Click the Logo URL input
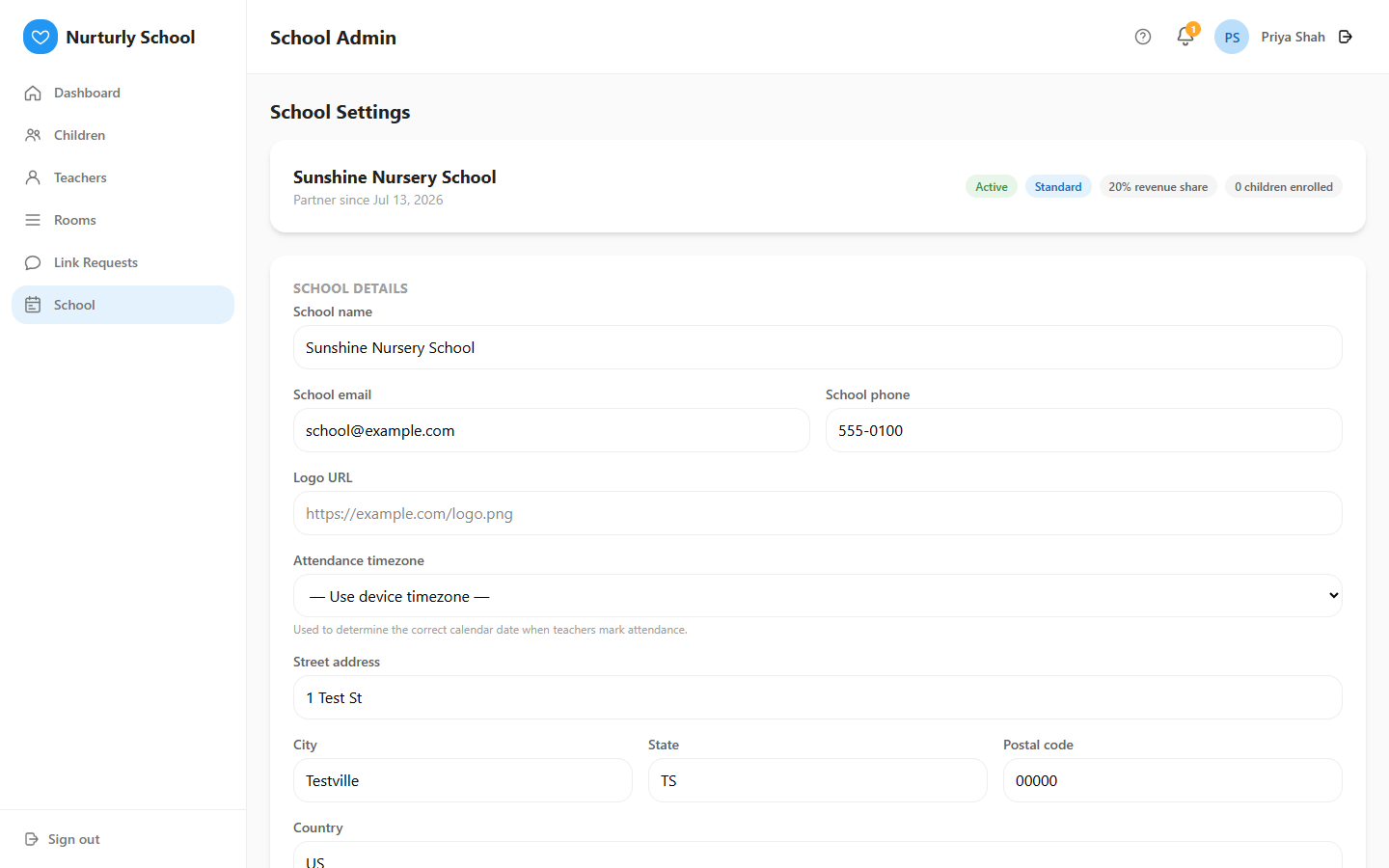The width and height of the screenshot is (1389, 868). coord(818,513)
